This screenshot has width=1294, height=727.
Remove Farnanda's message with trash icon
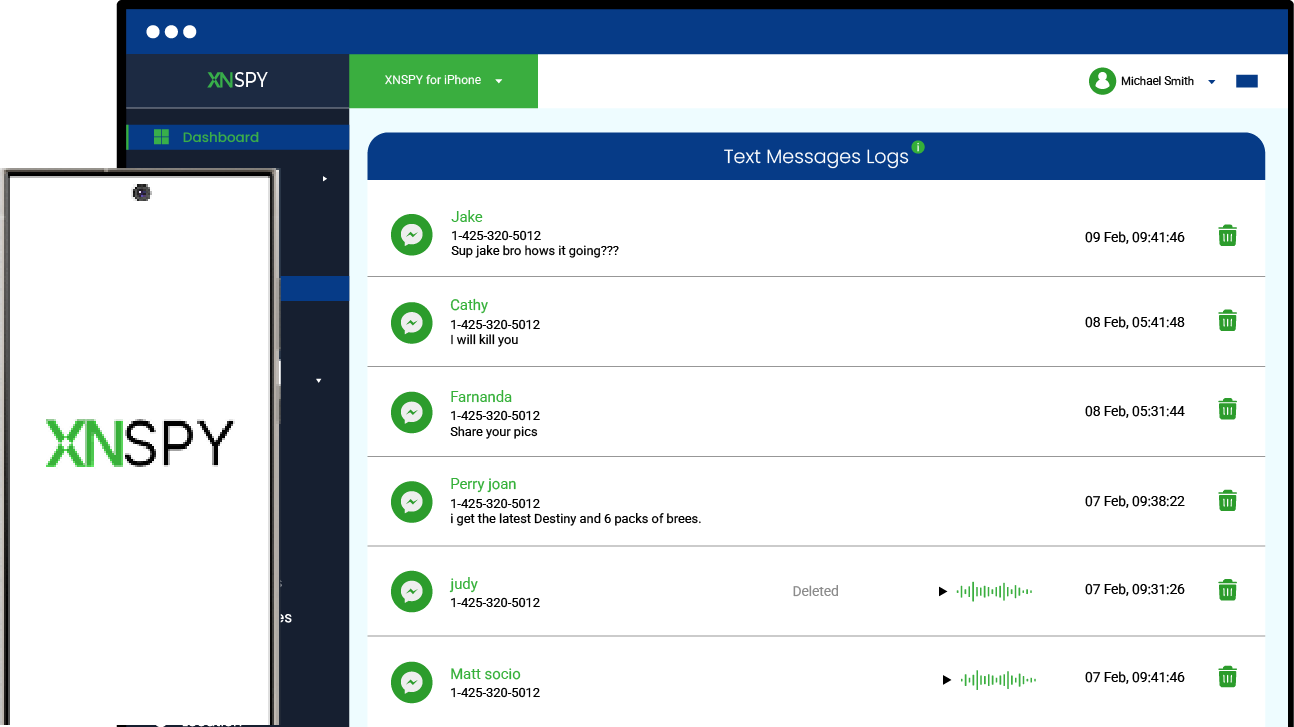1227,409
